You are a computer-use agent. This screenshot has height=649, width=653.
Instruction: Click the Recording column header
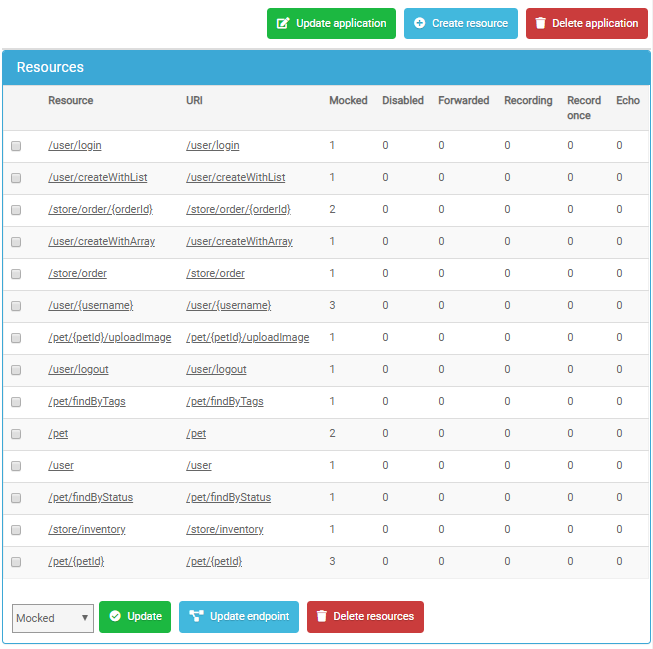point(528,101)
